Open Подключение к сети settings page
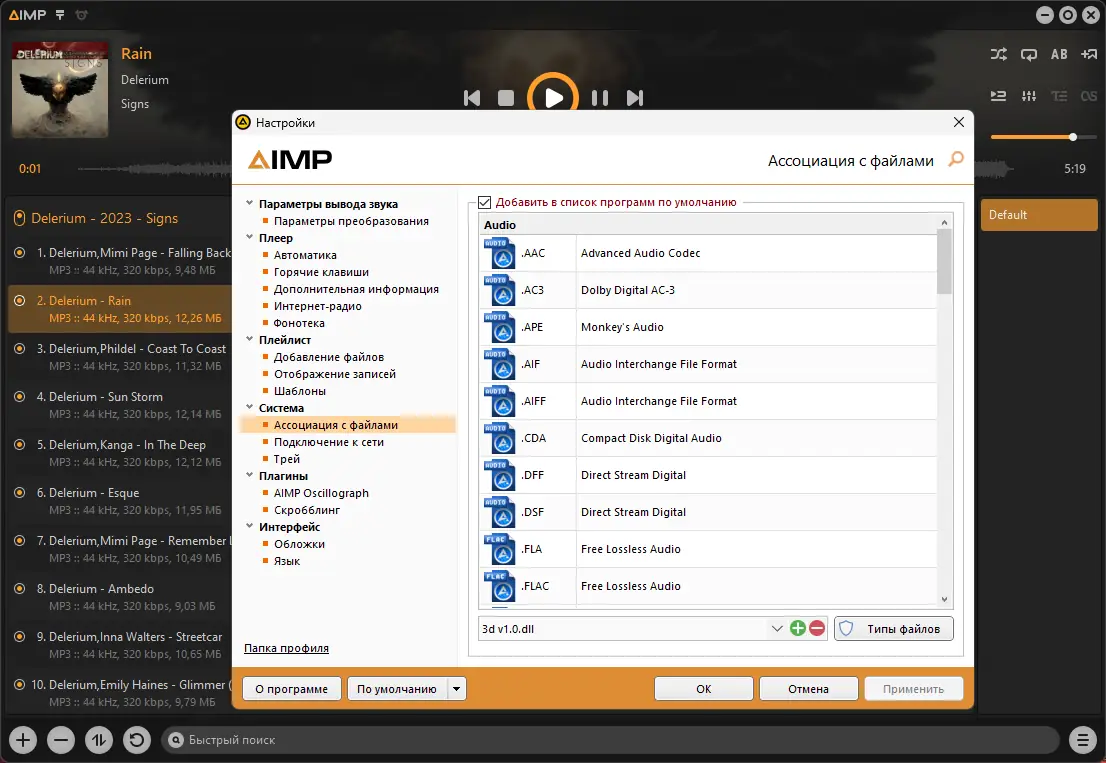The image size is (1106, 763). pyautogui.click(x=329, y=442)
